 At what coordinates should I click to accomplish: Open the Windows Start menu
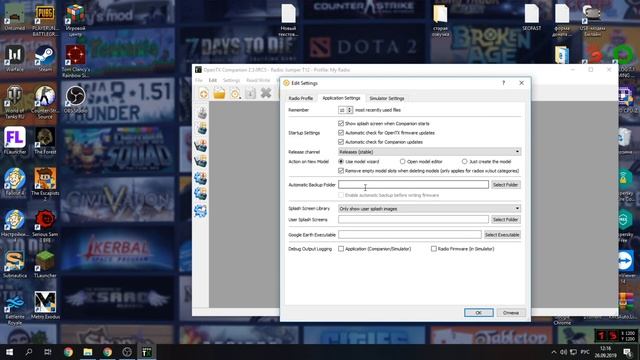pyautogui.click(x=9, y=352)
